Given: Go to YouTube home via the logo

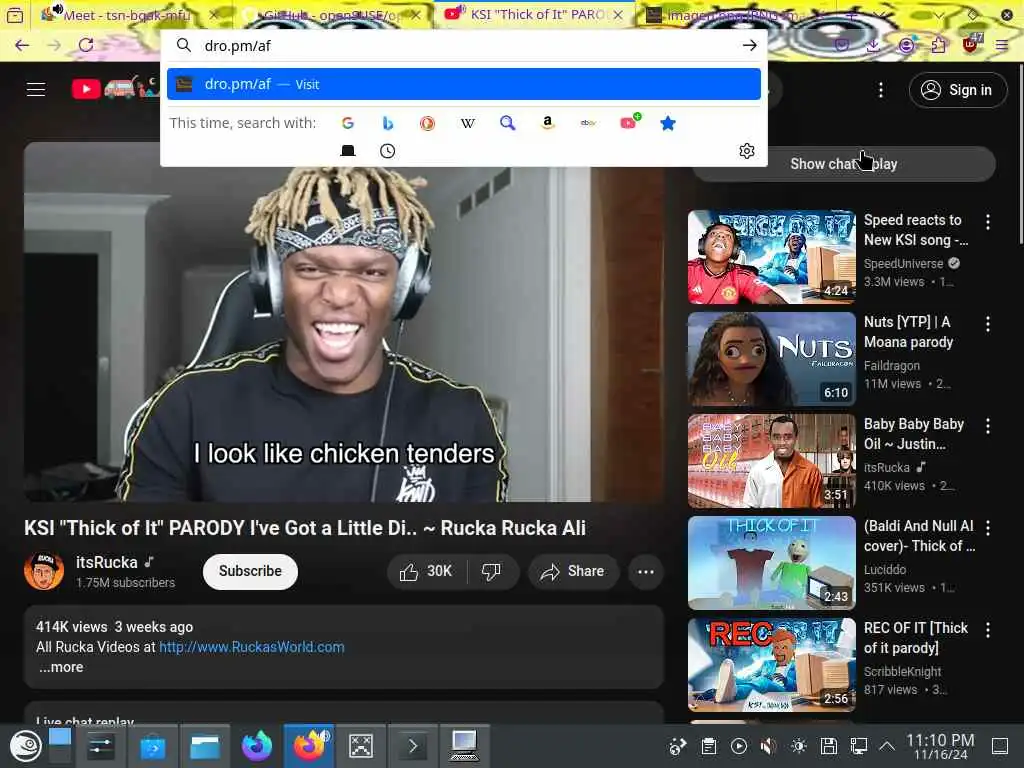Looking at the screenshot, I should (114, 88).
